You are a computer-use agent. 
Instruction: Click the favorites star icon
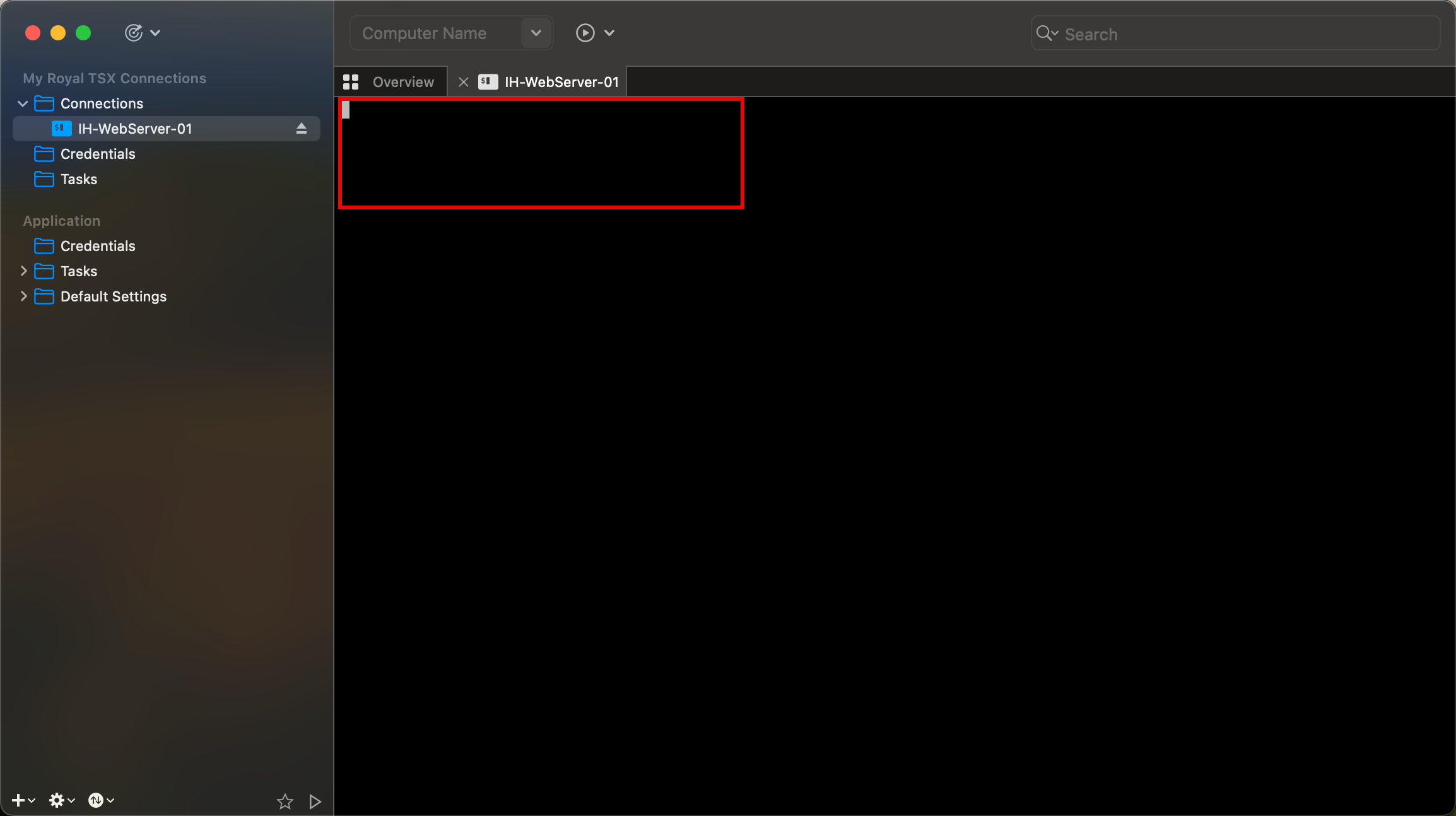click(285, 801)
